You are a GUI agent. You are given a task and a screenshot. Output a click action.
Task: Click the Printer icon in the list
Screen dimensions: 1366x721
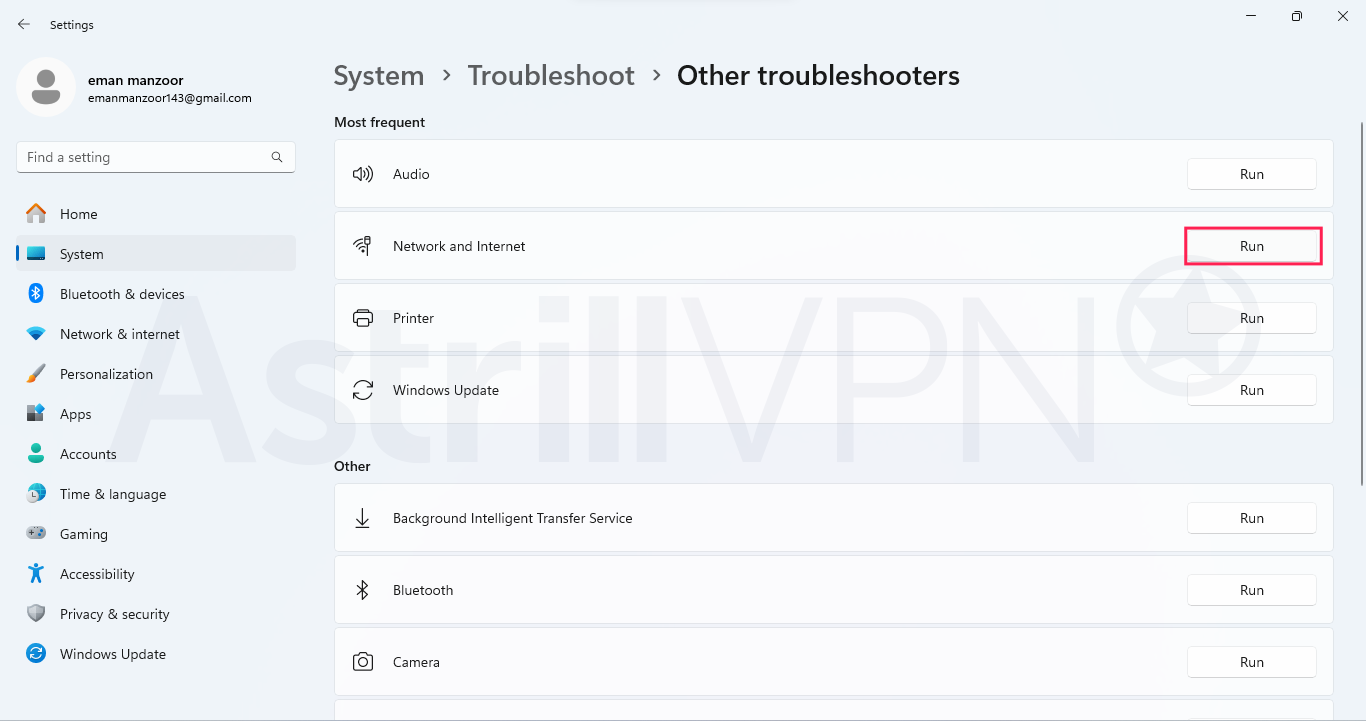click(363, 318)
